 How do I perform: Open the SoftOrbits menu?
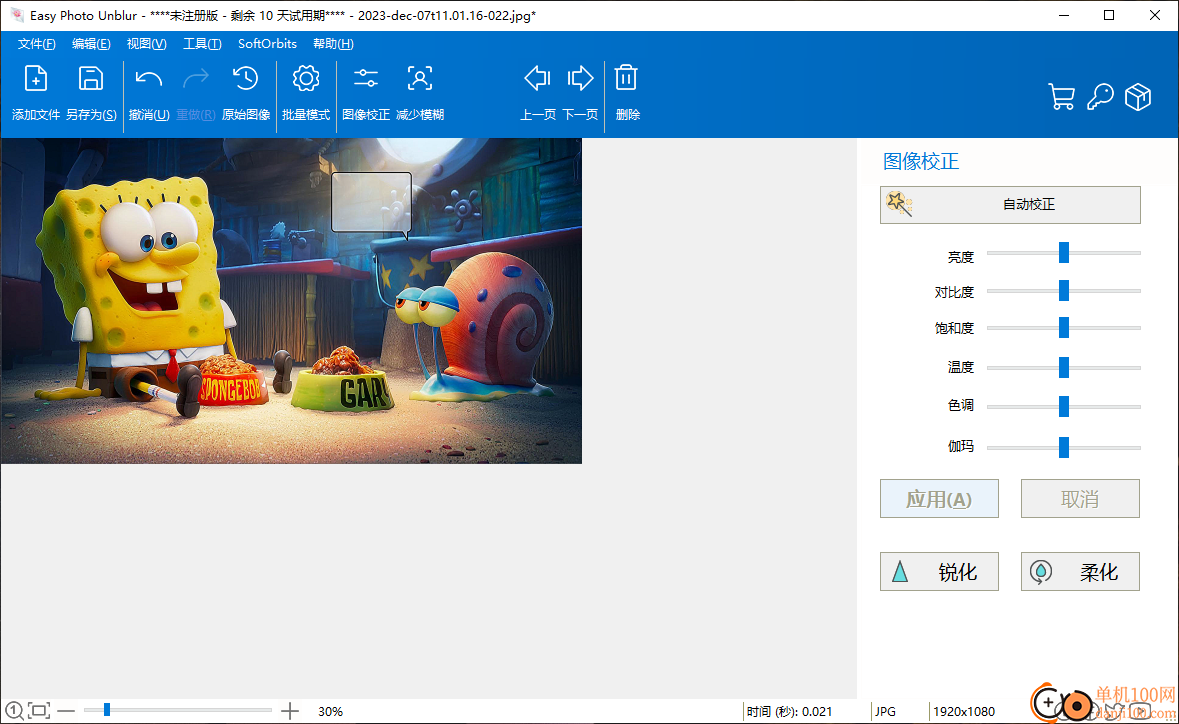pos(267,44)
